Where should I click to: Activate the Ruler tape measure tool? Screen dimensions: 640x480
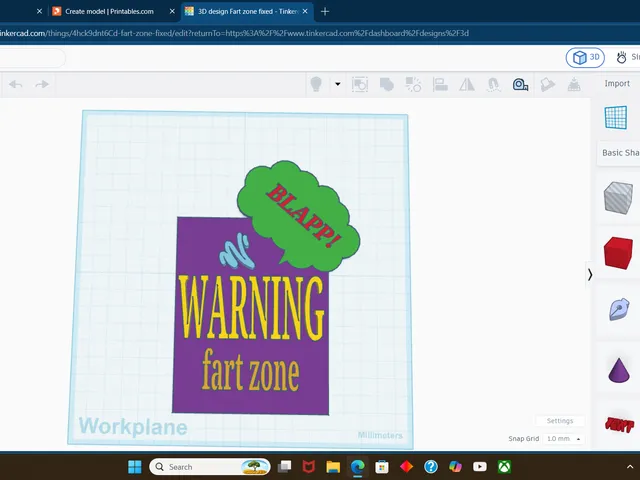pos(520,84)
